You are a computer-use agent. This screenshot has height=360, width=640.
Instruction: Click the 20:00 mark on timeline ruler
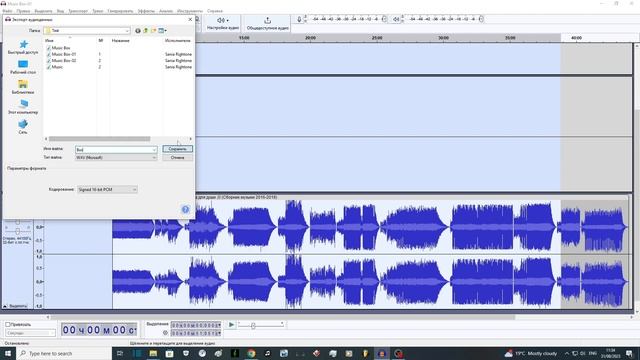[310, 38]
